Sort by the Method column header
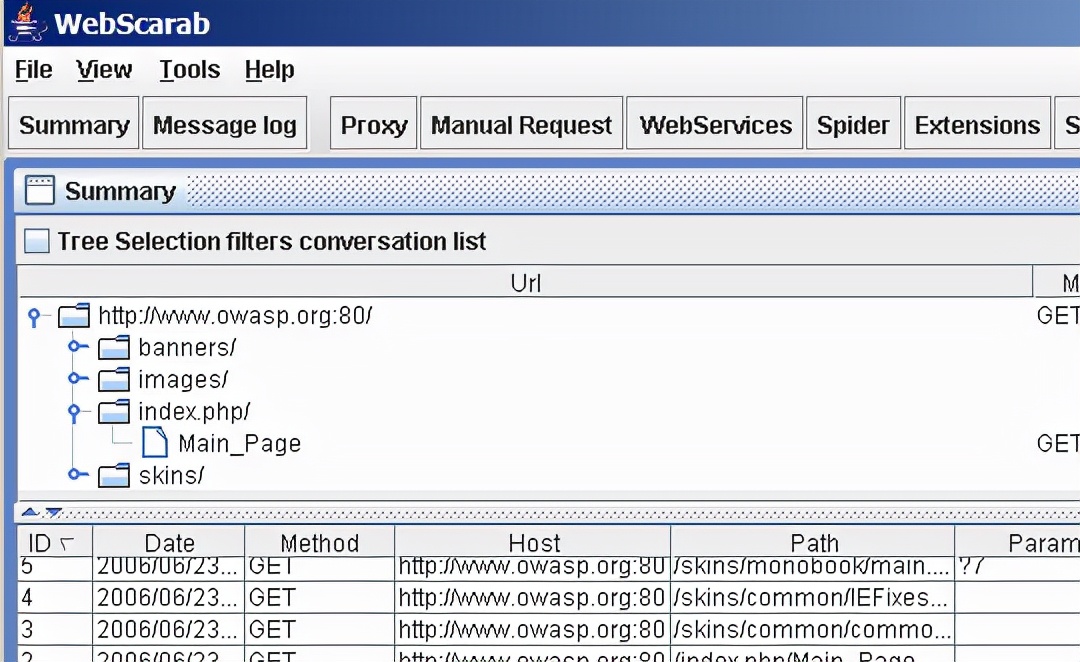This screenshot has width=1080, height=662. click(x=320, y=543)
